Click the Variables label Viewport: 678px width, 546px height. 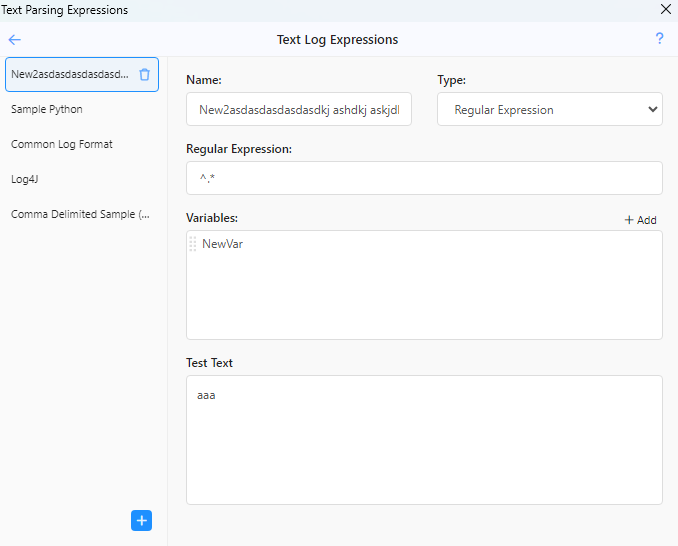212,218
